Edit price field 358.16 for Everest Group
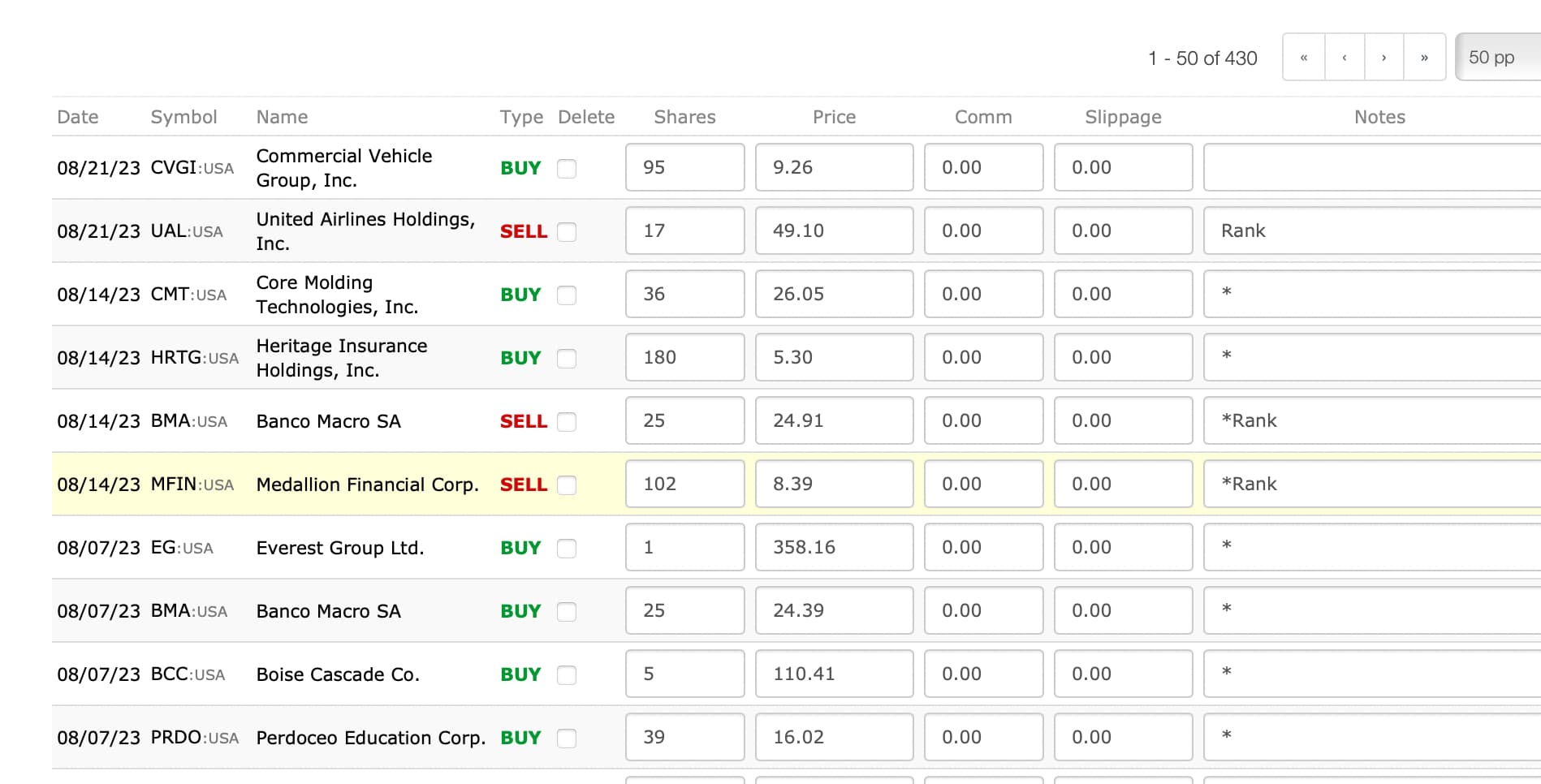The height and width of the screenshot is (784, 1541). coord(834,547)
